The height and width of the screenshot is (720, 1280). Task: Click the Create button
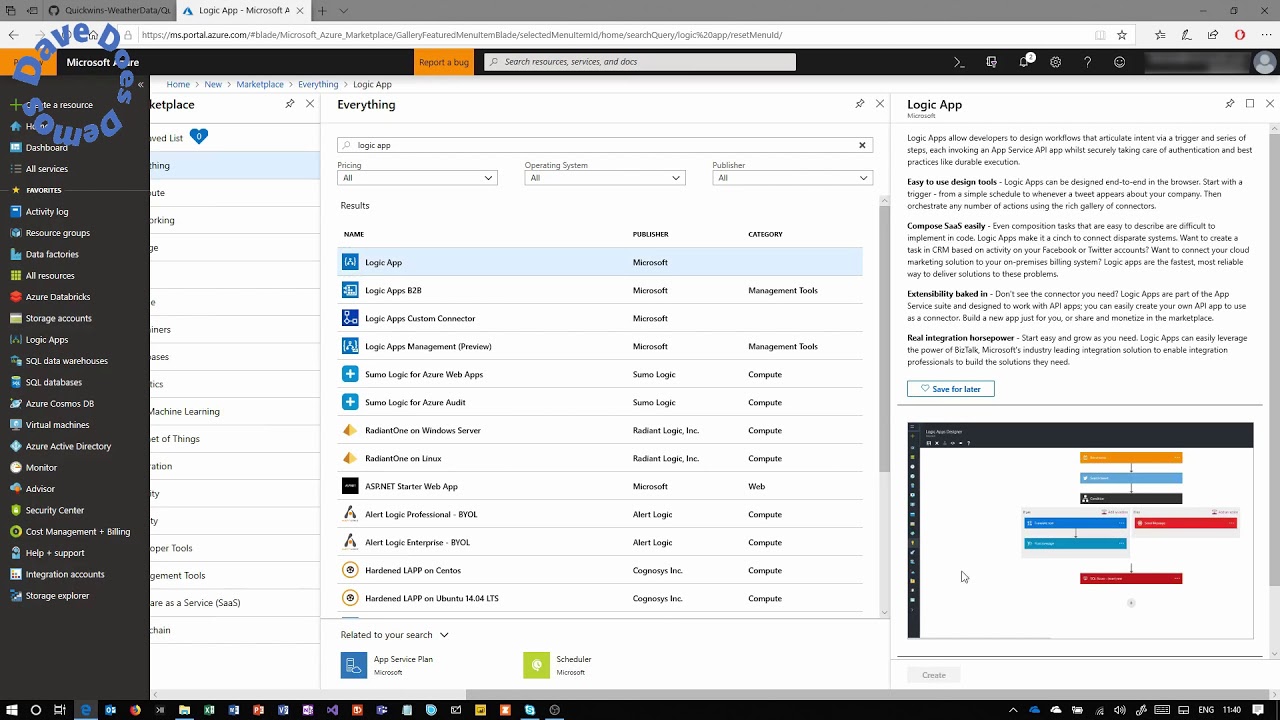pos(933,675)
